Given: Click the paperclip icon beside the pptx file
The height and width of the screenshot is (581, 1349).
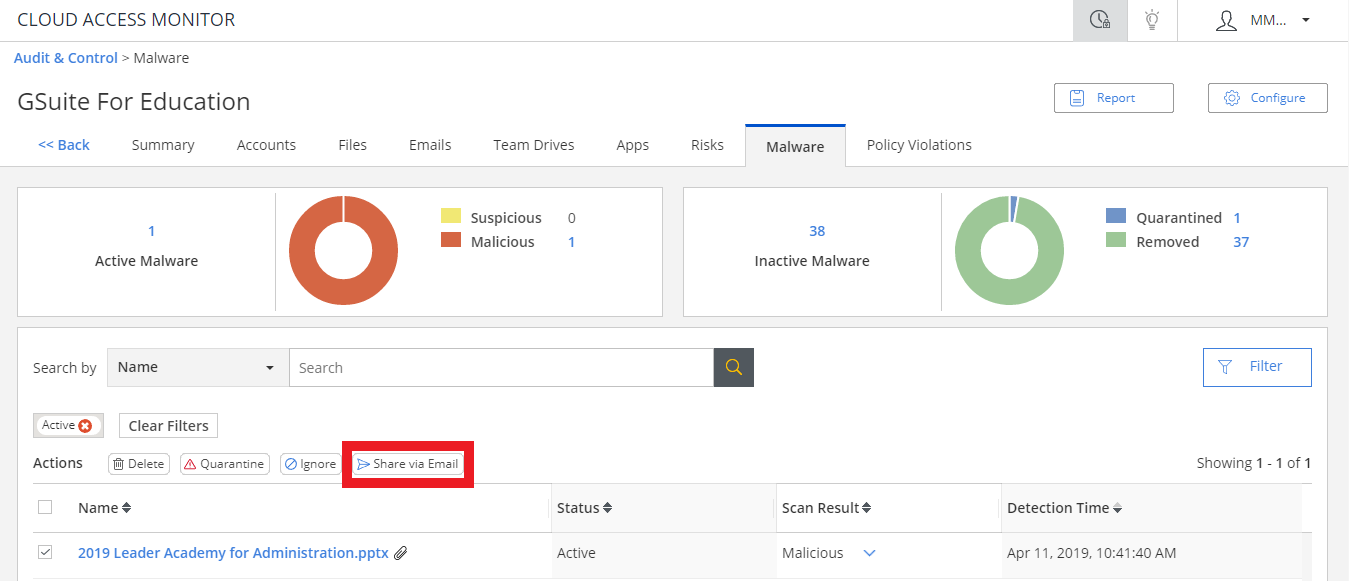Looking at the screenshot, I should tap(401, 553).
